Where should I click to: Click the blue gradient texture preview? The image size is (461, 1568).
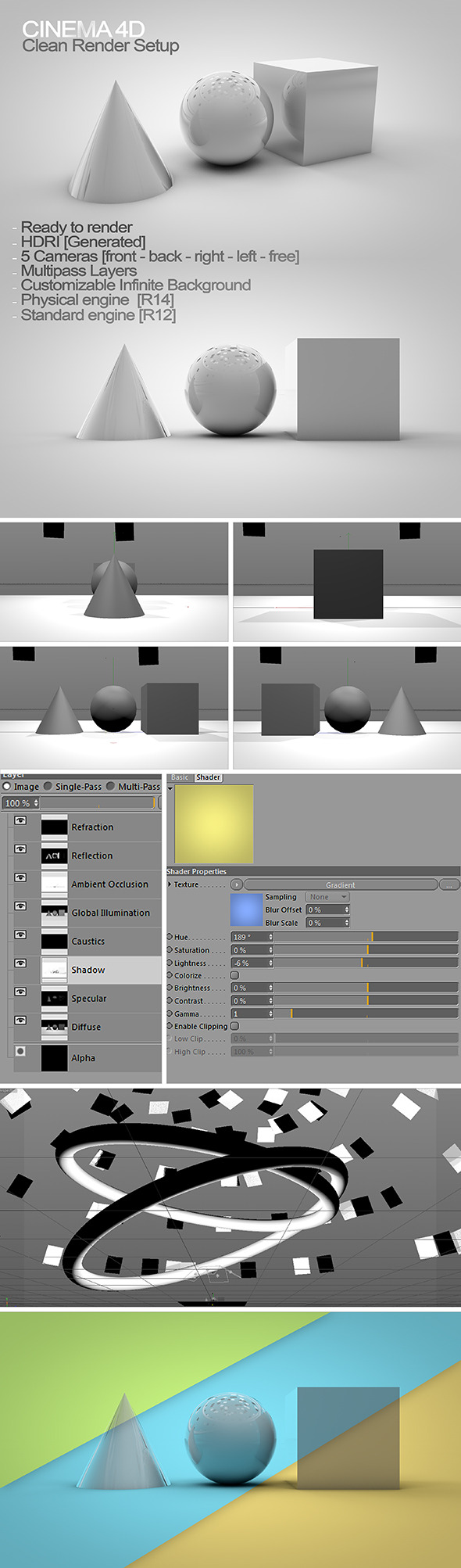pos(246,910)
